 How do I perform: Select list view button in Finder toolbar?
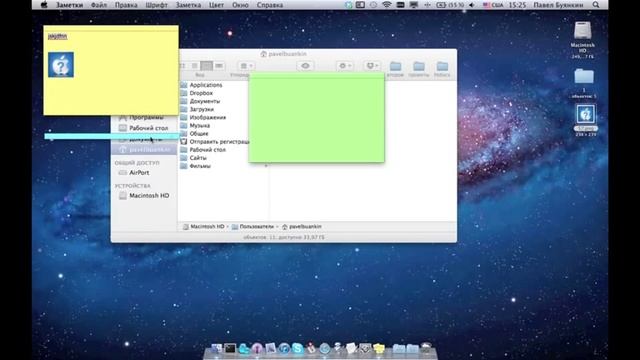pyautogui.click(x=195, y=66)
